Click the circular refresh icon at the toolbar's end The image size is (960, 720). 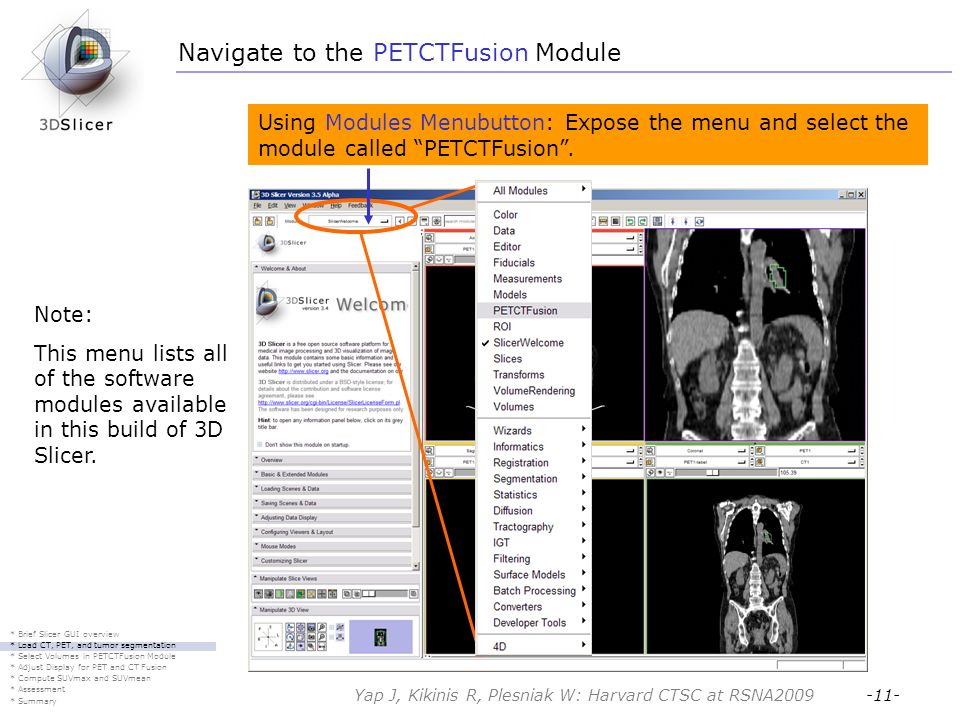point(699,221)
